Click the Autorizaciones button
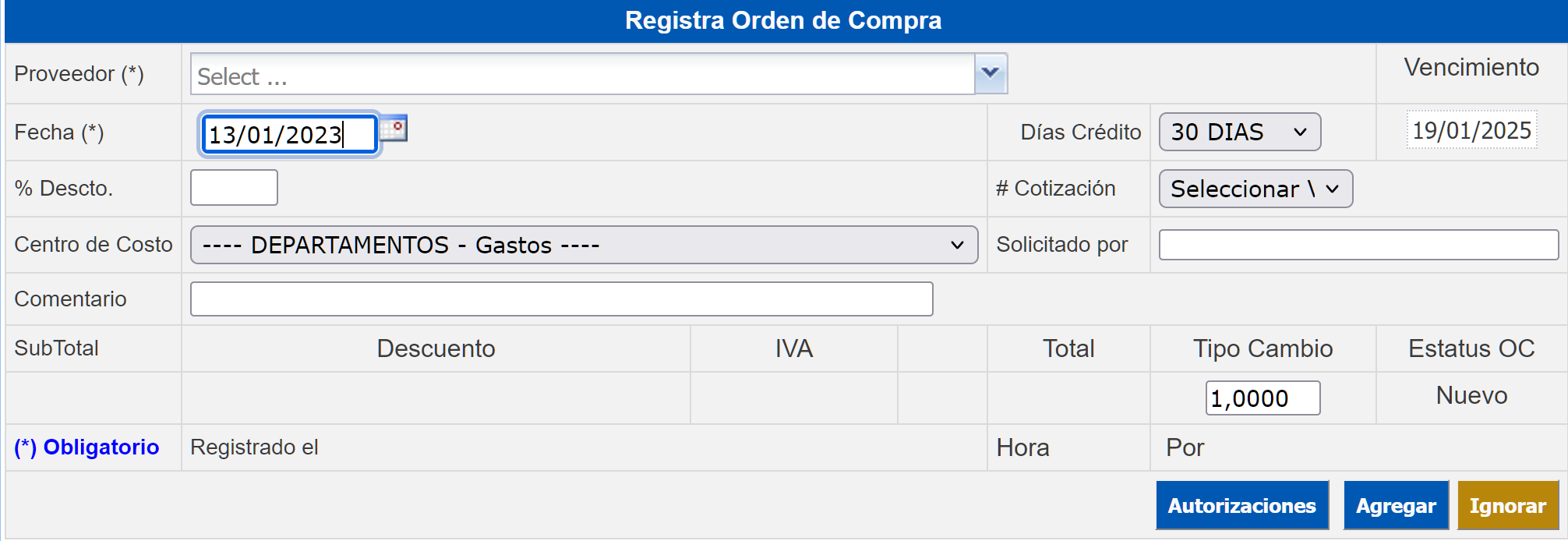 tap(1242, 505)
